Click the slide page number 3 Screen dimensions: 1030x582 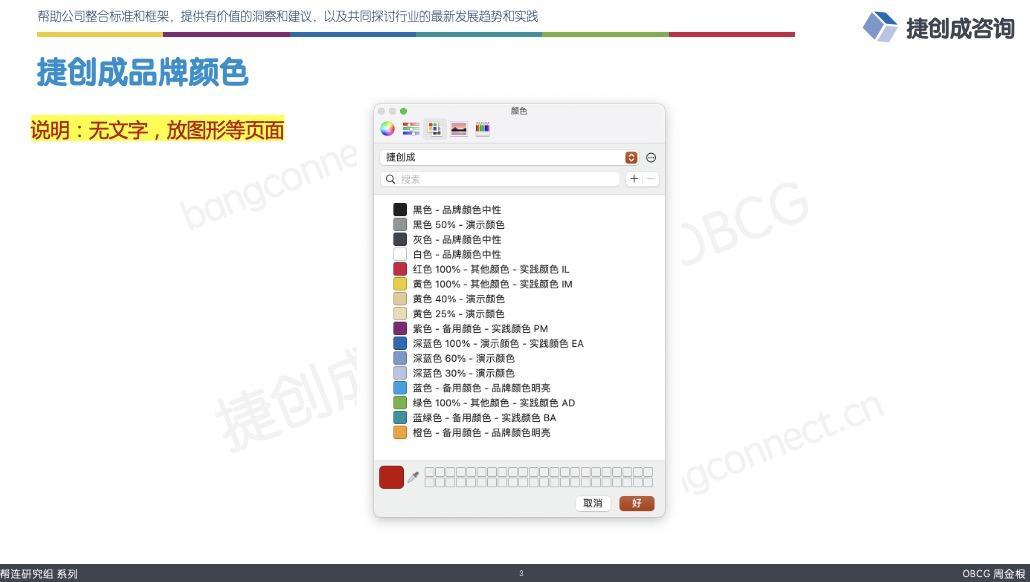point(522,573)
